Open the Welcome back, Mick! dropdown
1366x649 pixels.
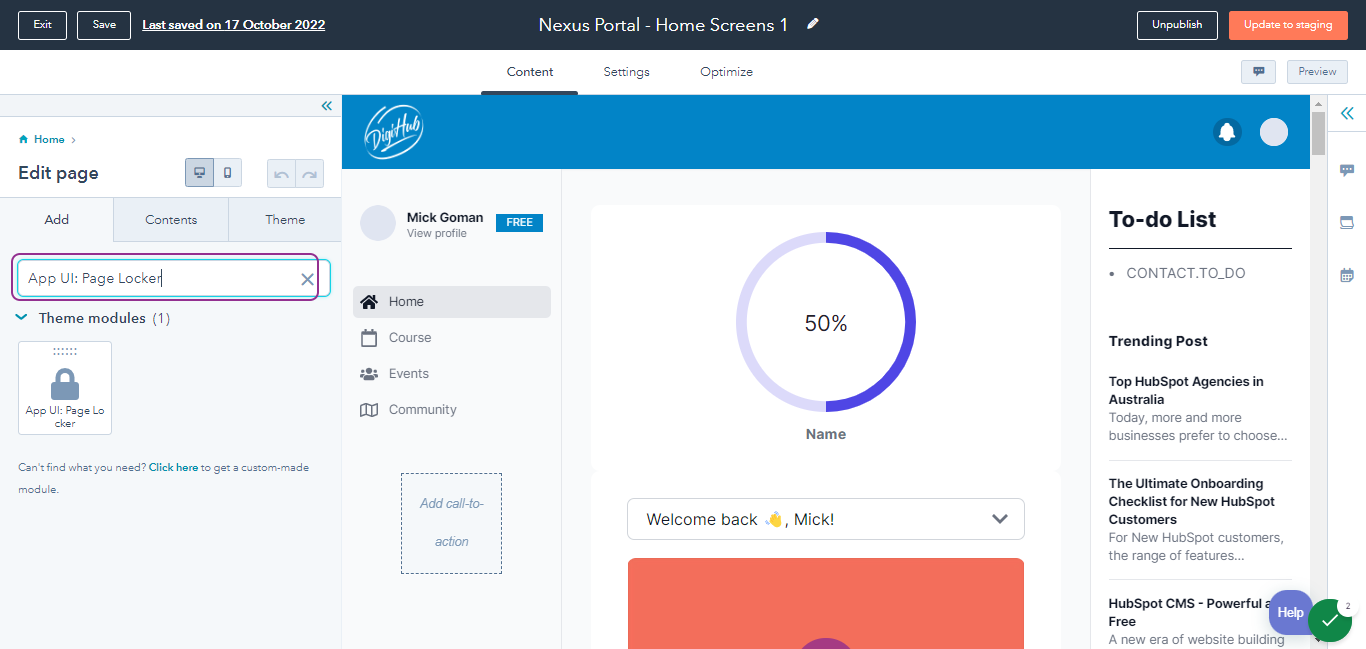[x=826, y=519]
